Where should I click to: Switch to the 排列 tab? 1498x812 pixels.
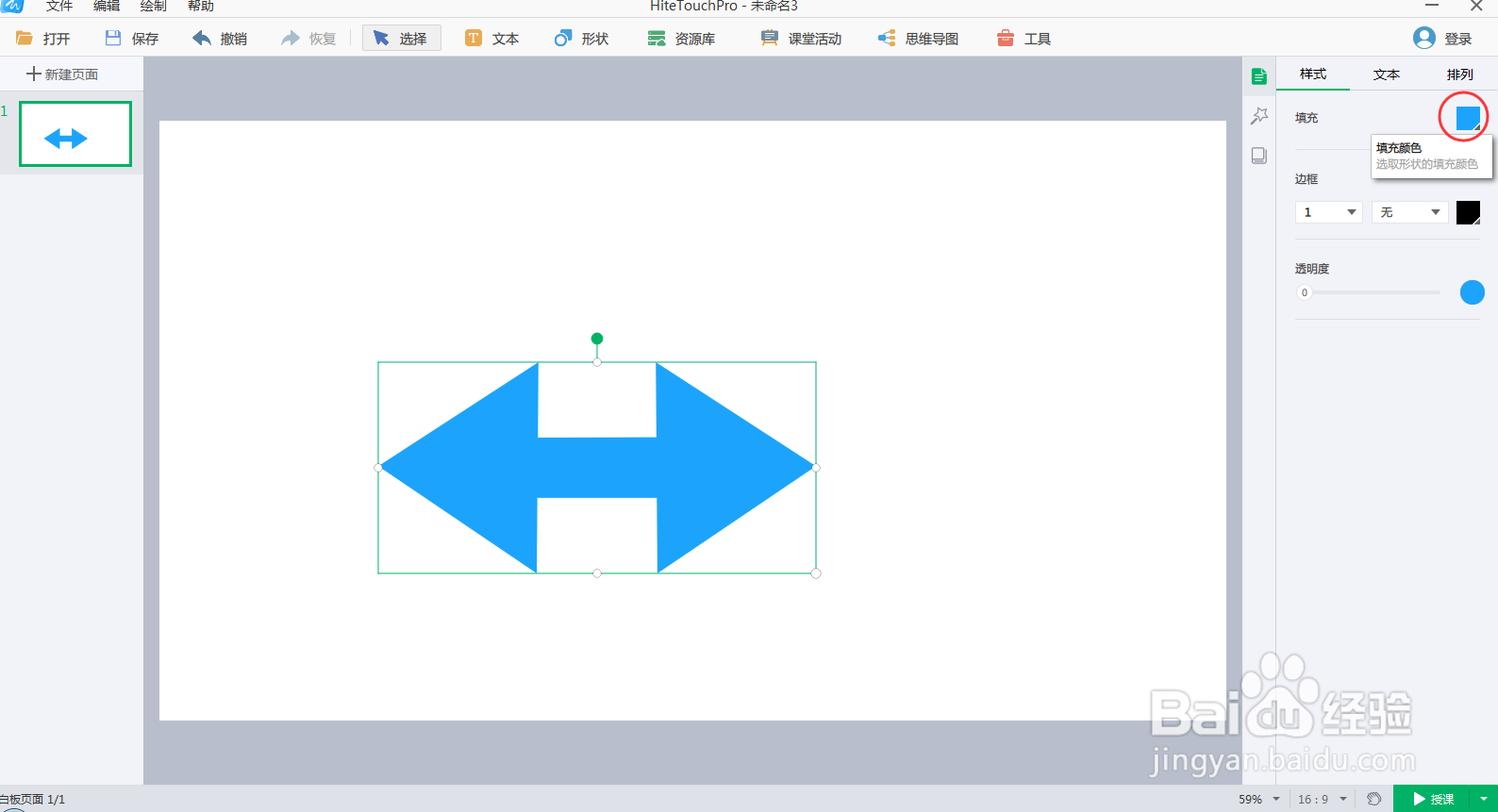pyautogui.click(x=1459, y=74)
